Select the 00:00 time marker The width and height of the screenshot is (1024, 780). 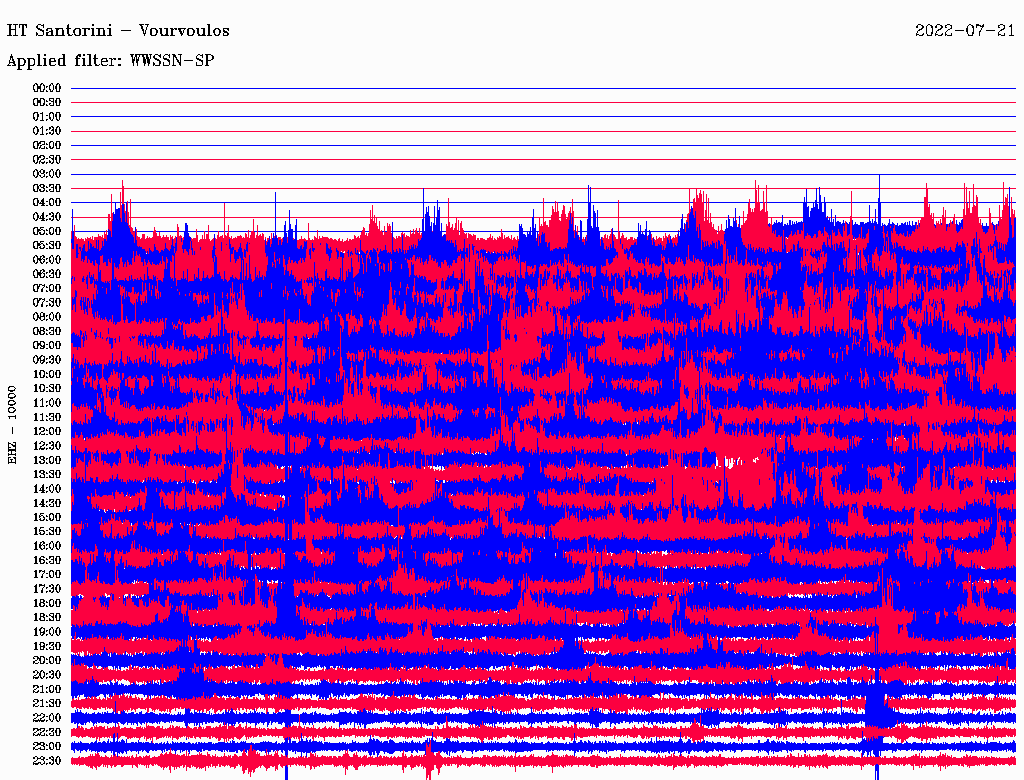(x=47, y=88)
